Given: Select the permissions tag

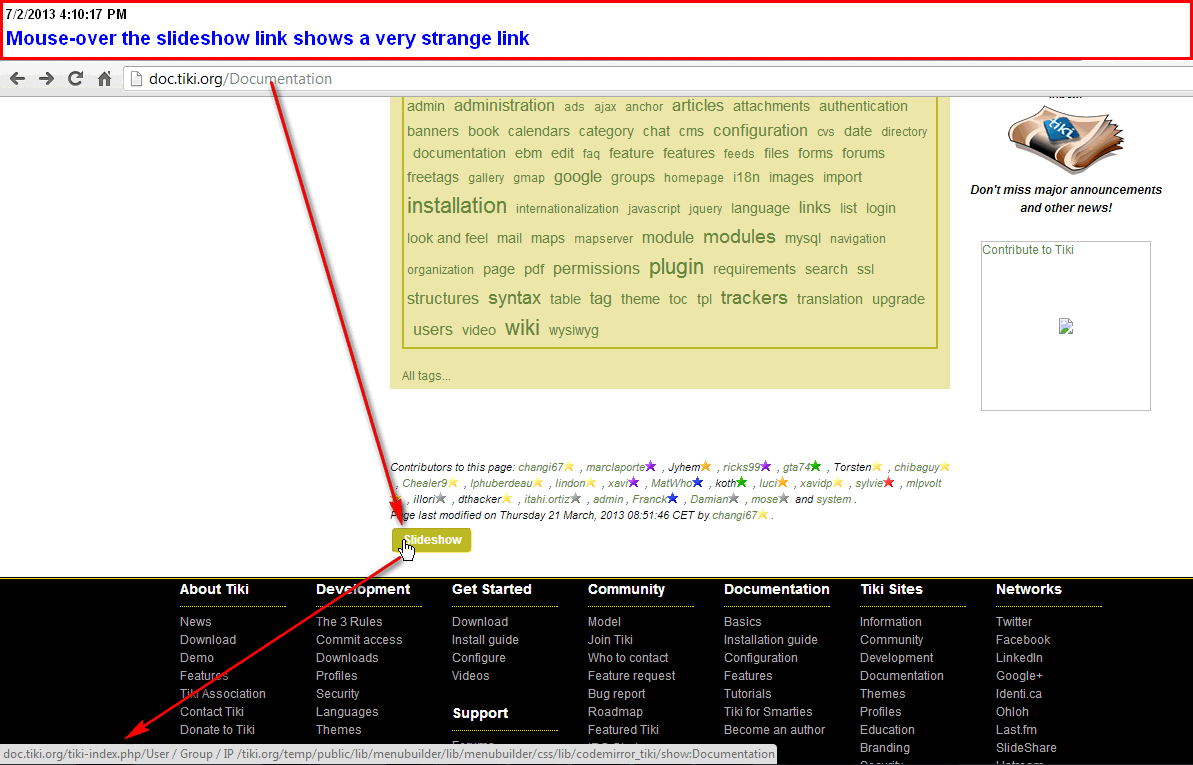Looking at the screenshot, I should [596, 269].
